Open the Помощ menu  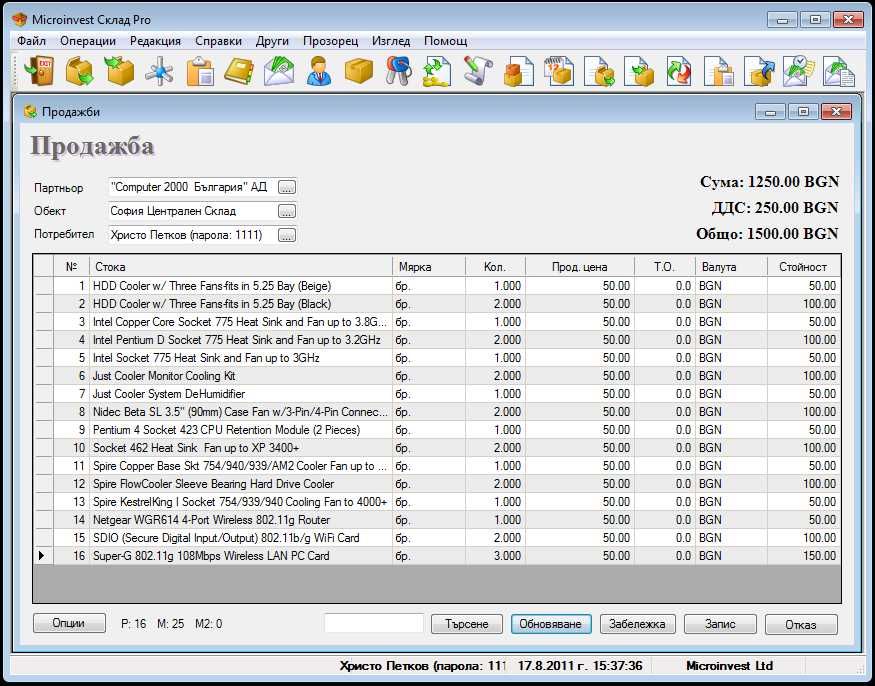tap(445, 41)
